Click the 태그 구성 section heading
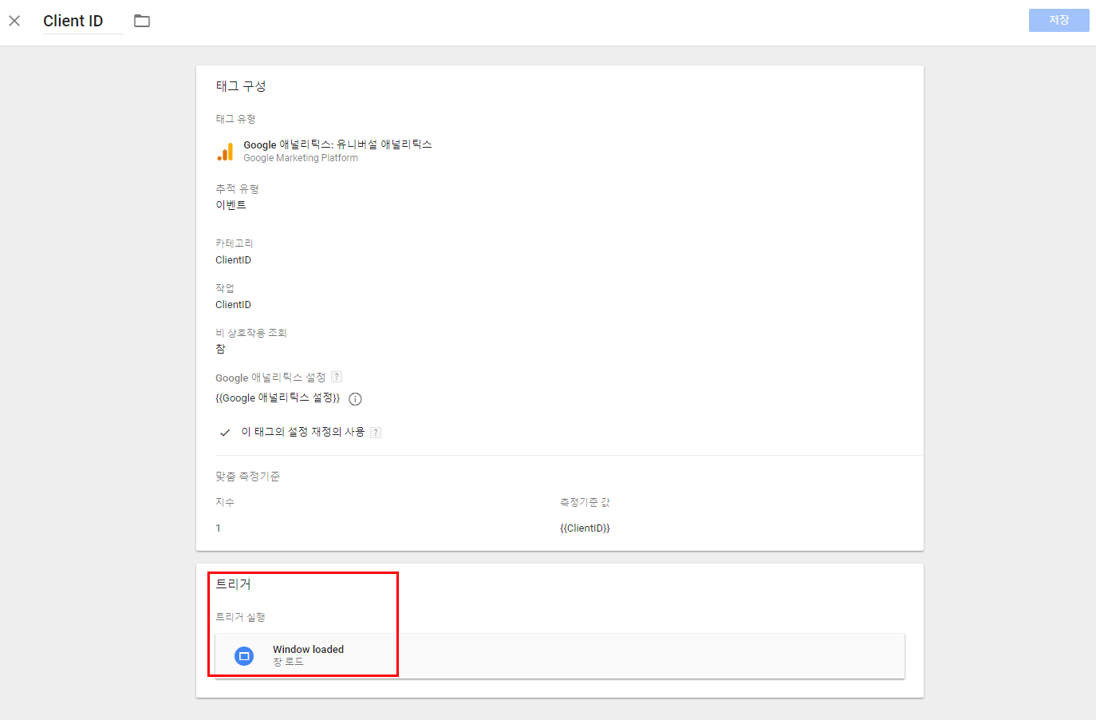 pyautogui.click(x=241, y=86)
